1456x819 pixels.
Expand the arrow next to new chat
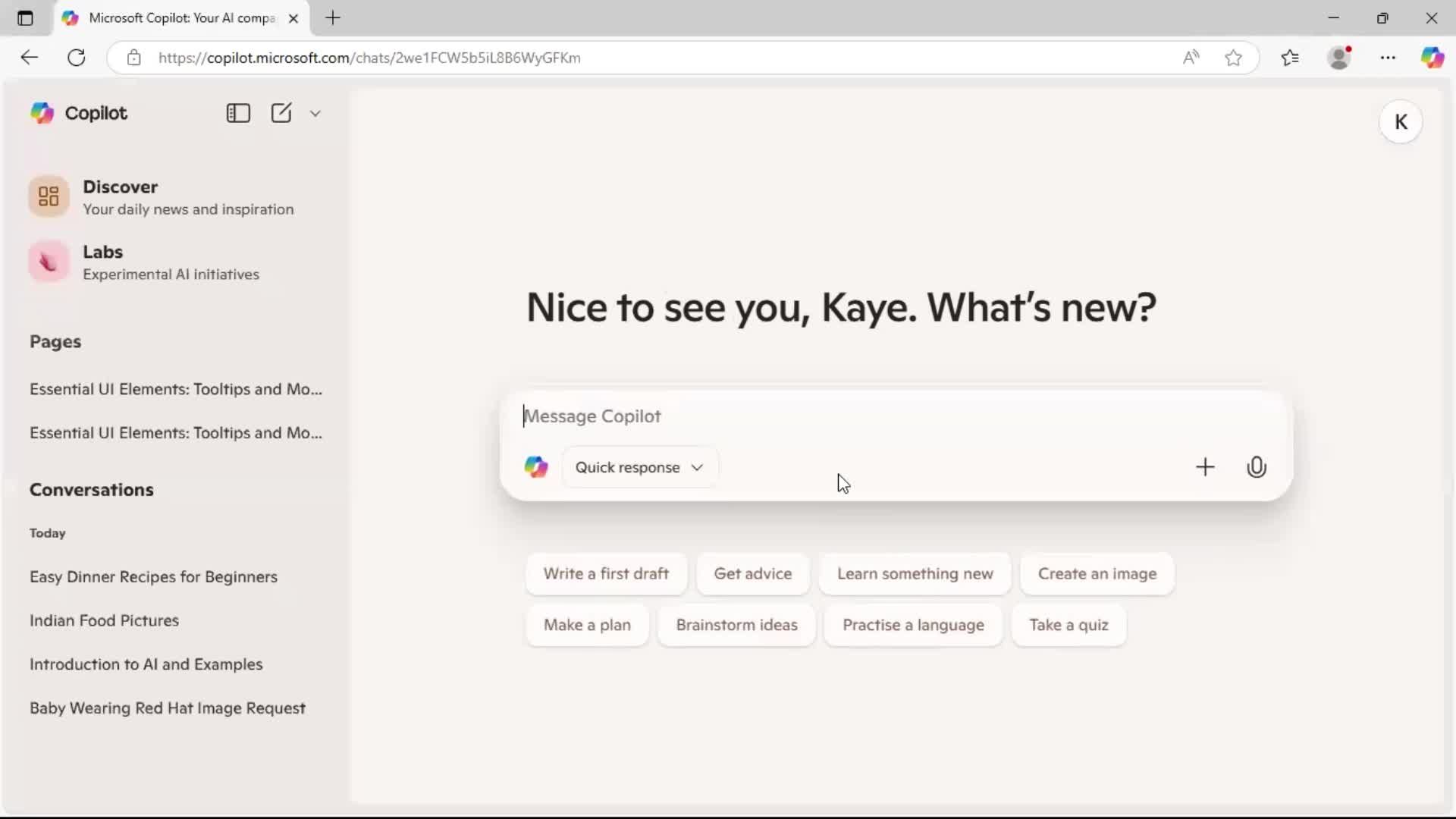coord(315,114)
